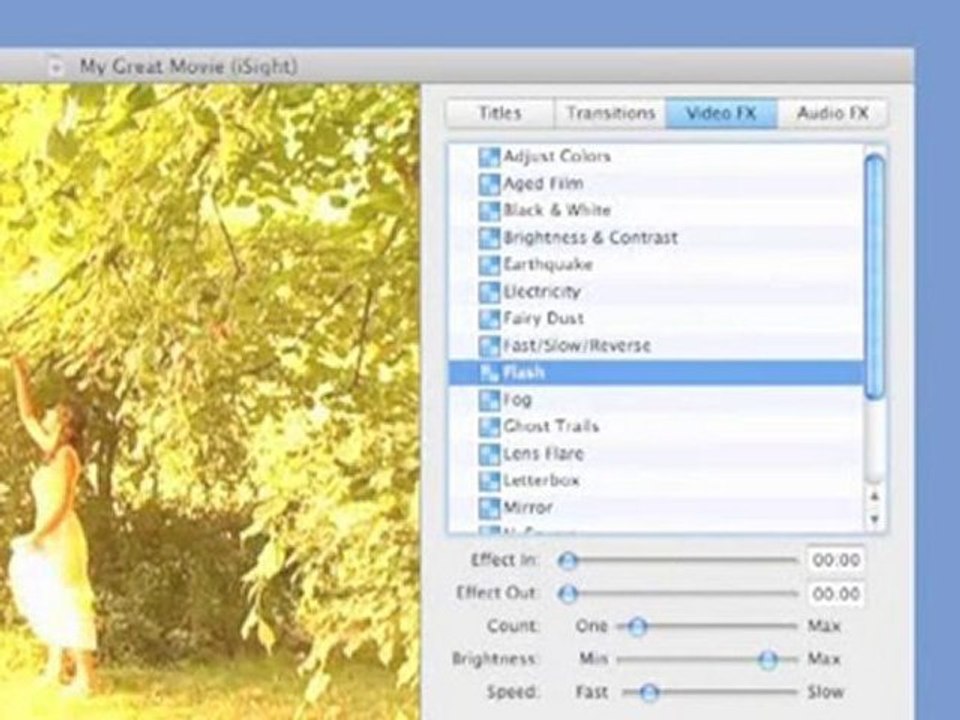Select Electricity effect label
The image size is (960, 720).
541,291
